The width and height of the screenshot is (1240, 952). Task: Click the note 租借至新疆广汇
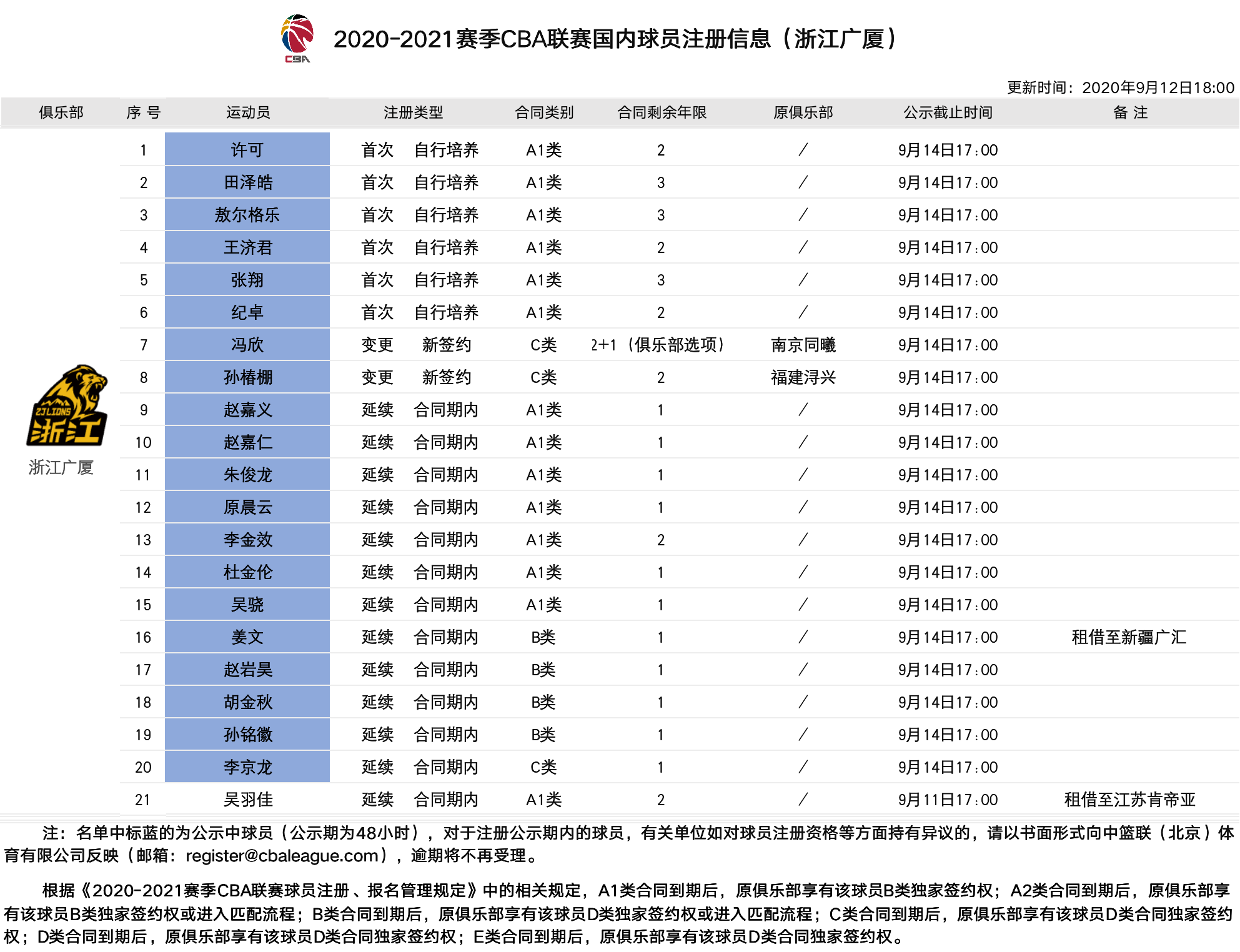pos(1129,637)
